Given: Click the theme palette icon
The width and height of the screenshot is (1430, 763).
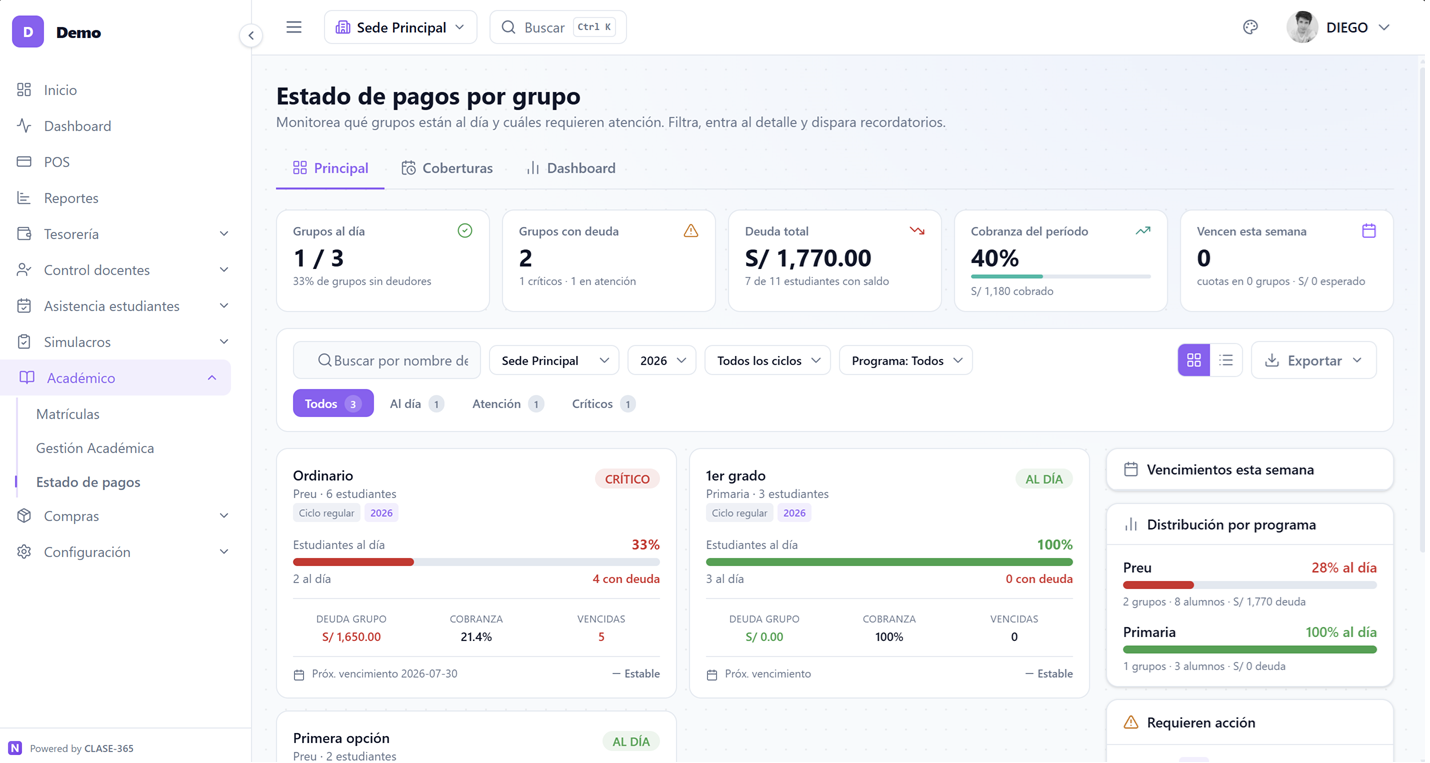Looking at the screenshot, I should 1250,27.
